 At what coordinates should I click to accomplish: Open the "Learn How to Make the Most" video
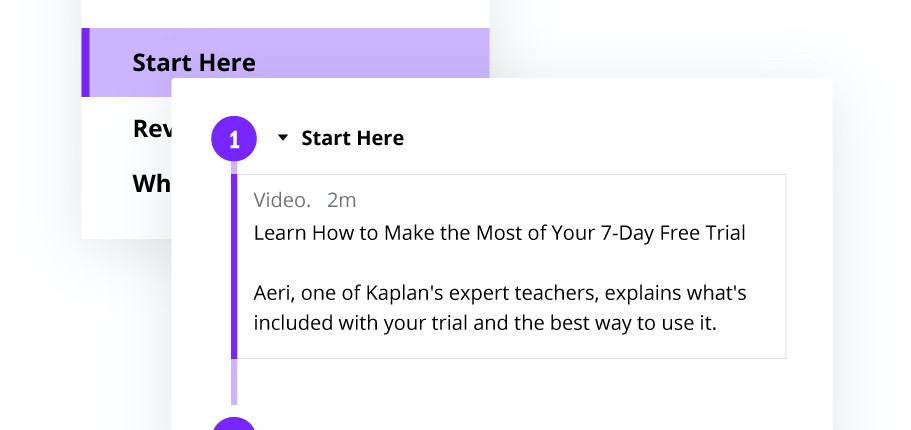(500, 234)
